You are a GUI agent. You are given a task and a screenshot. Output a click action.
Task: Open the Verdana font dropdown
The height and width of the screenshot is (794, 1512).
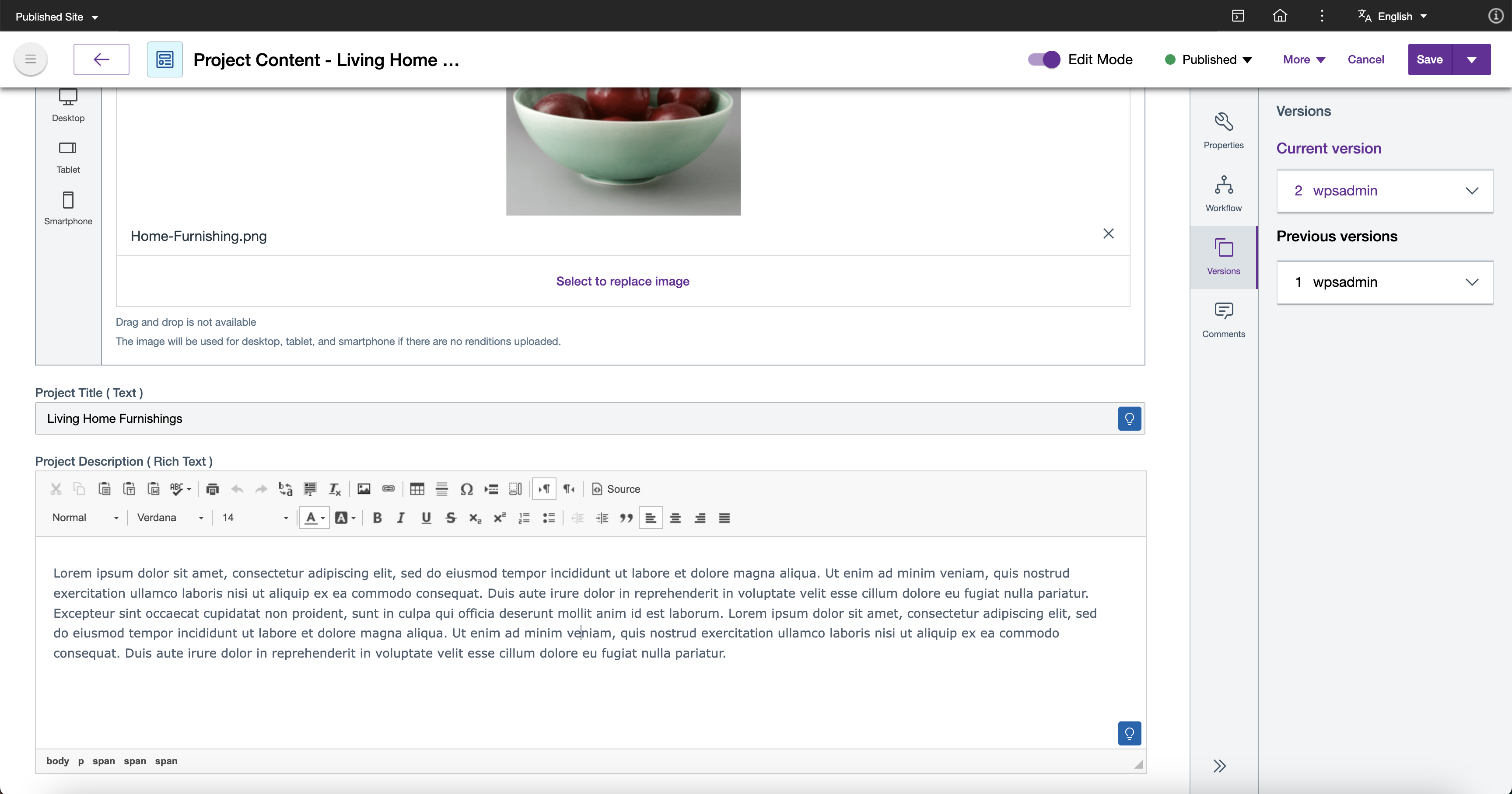tap(170, 518)
